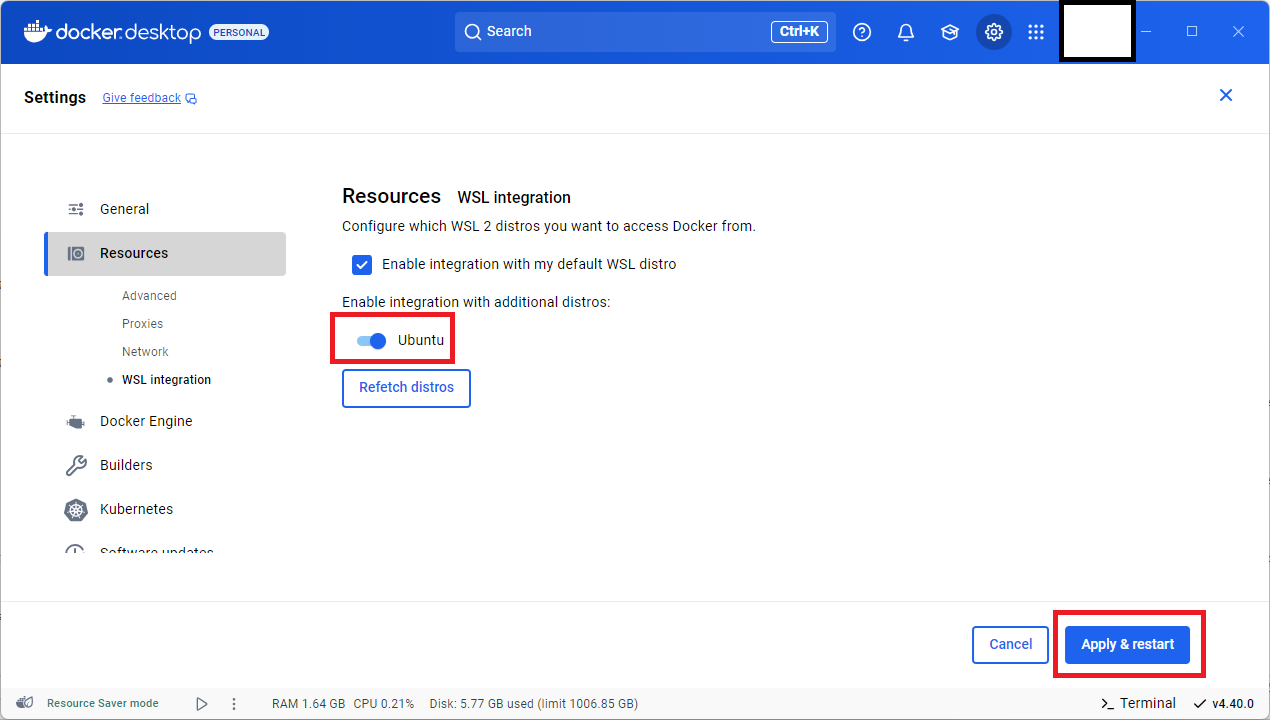Screen dimensions: 1270x720
Task: Open the Terminal from the status bar
Action: tap(1138, 702)
